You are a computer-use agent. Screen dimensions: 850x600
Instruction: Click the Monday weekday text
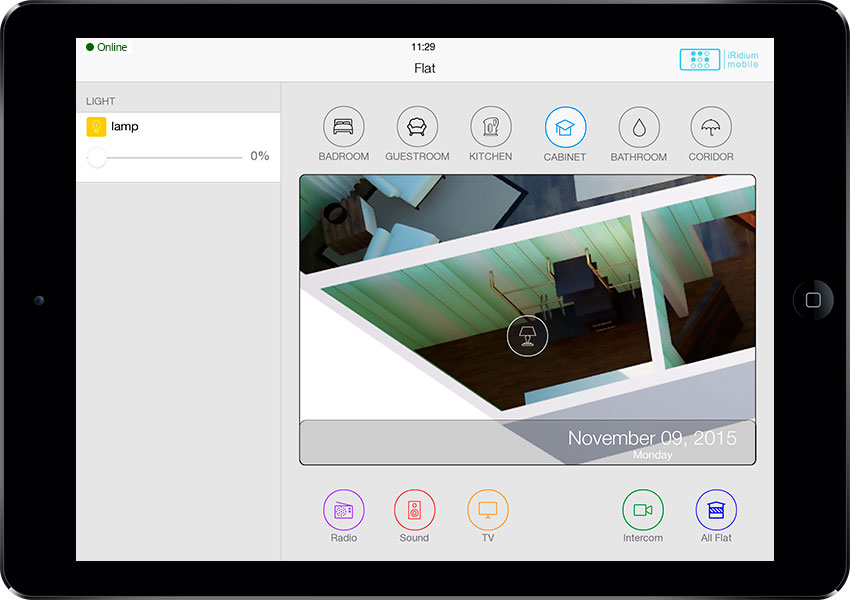(652, 455)
